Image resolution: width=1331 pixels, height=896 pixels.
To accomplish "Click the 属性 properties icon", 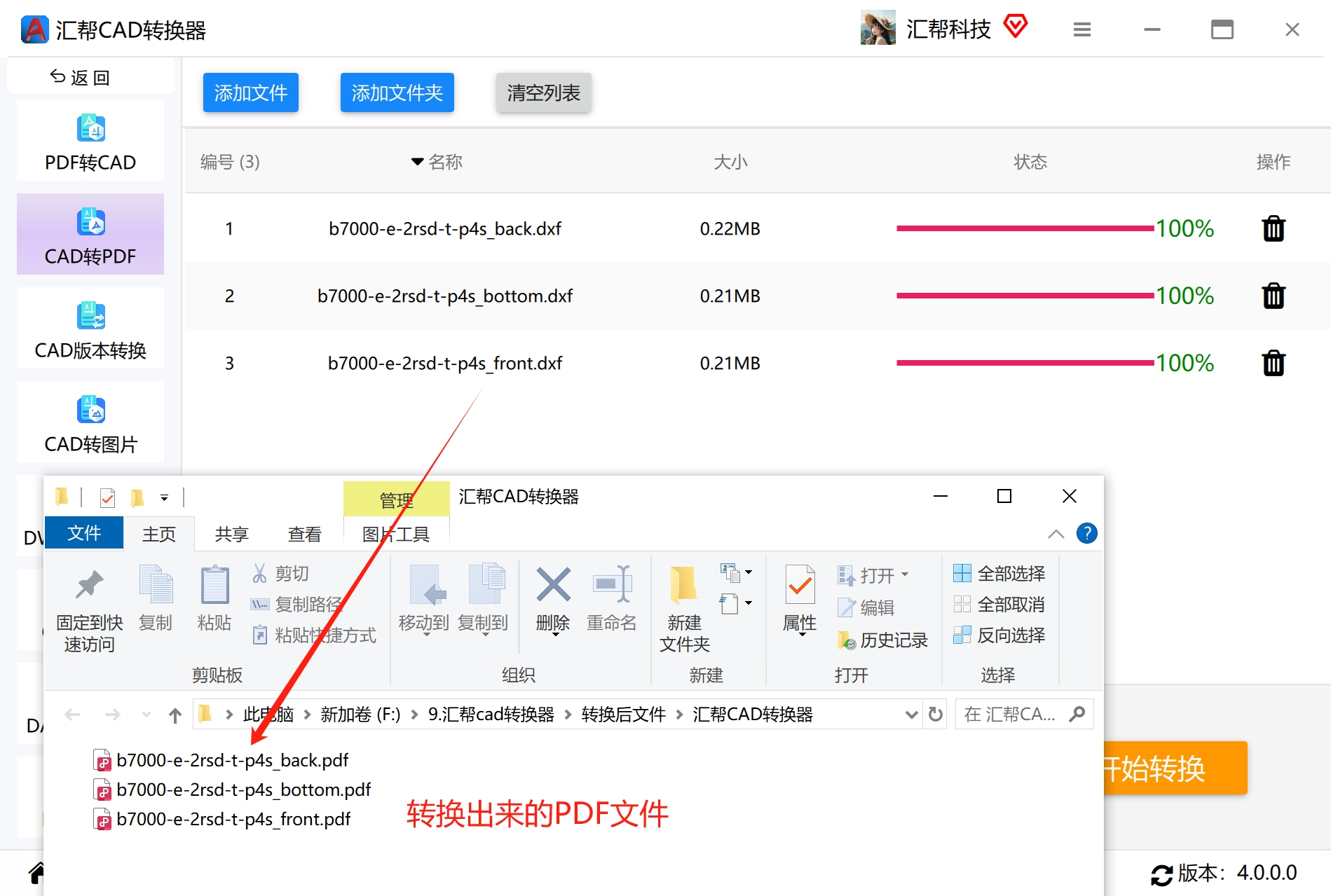I will [x=800, y=586].
